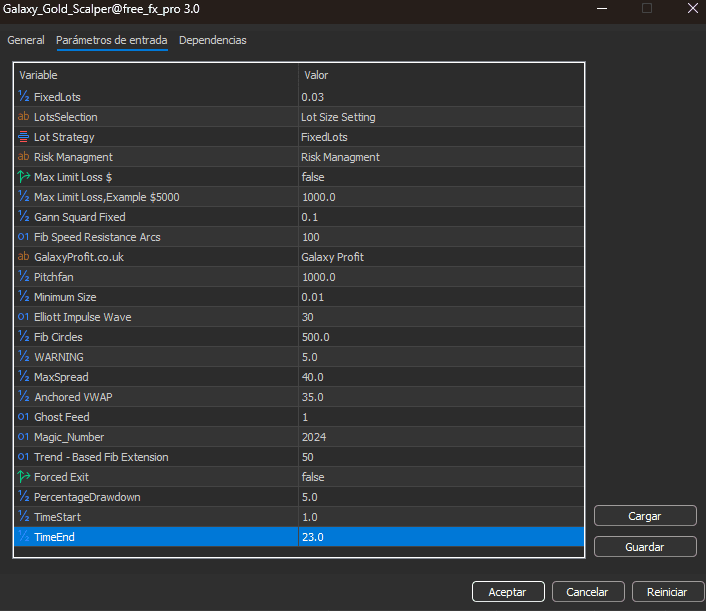
Task: Open the Dependencias tab
Action: [x=212, y=40]
